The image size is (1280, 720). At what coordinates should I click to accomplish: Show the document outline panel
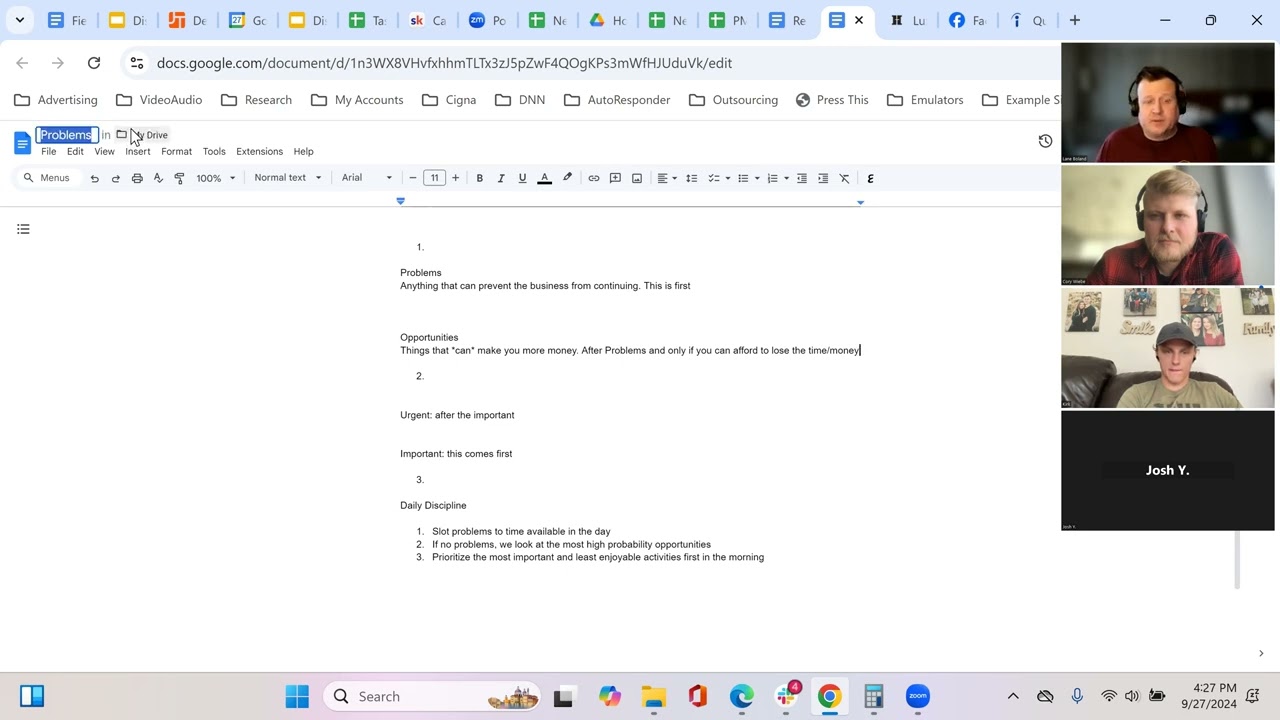click(x=23, y=229)
